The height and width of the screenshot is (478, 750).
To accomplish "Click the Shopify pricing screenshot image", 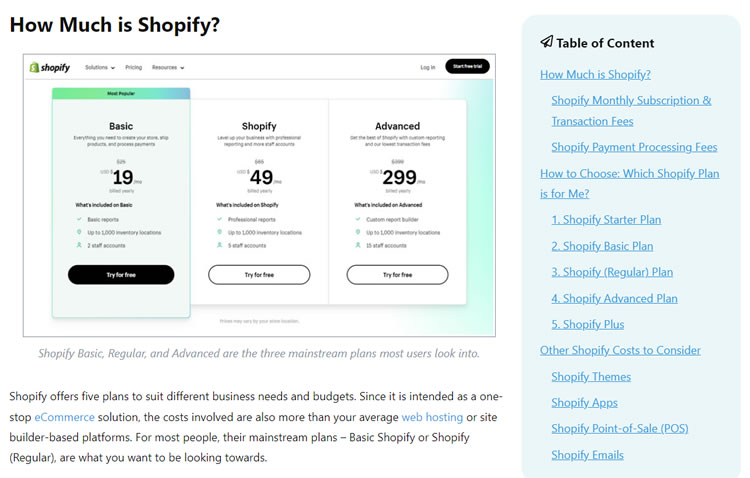I will tap(259, 195).
